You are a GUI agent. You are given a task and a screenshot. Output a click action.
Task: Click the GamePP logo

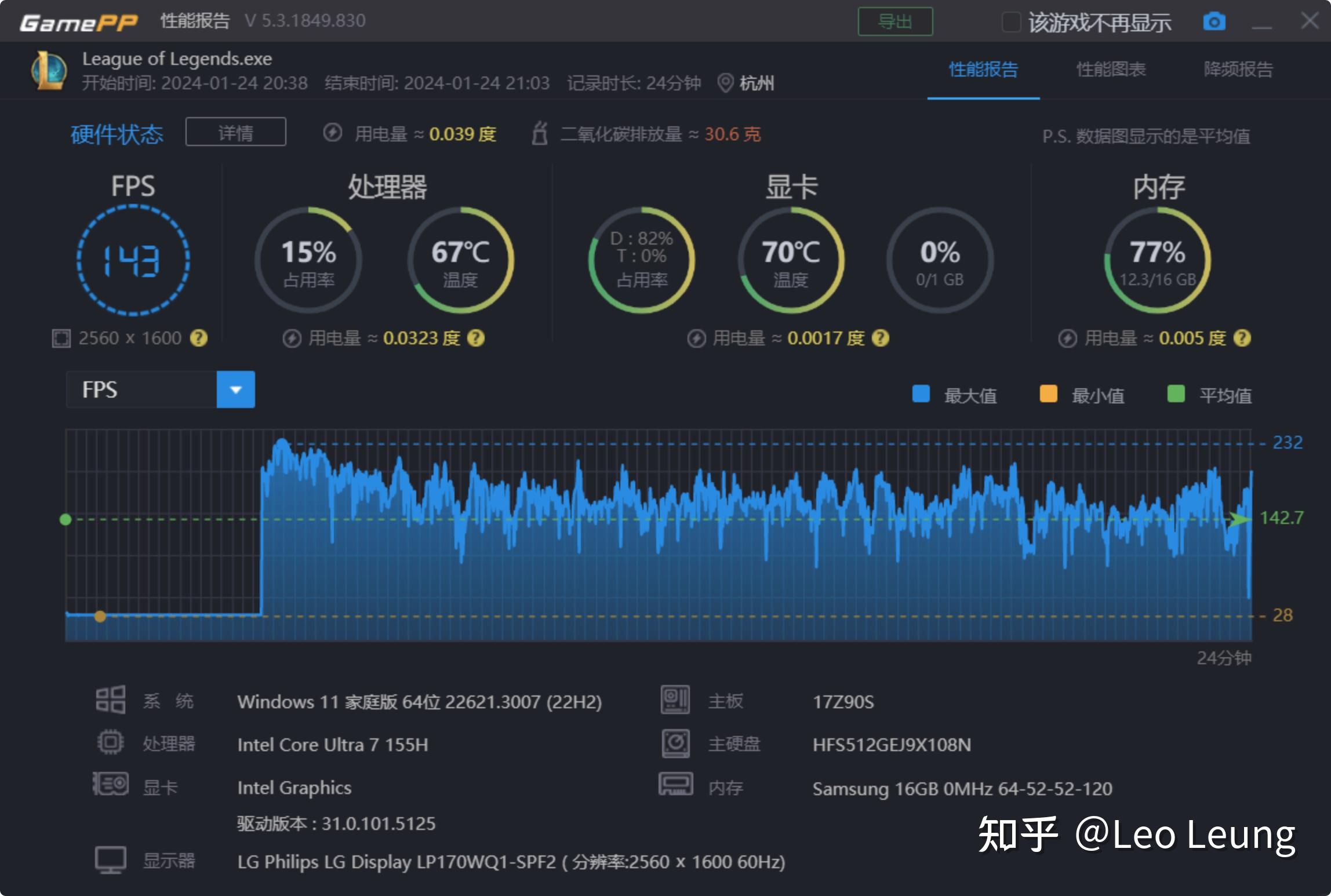pos(78,22)
